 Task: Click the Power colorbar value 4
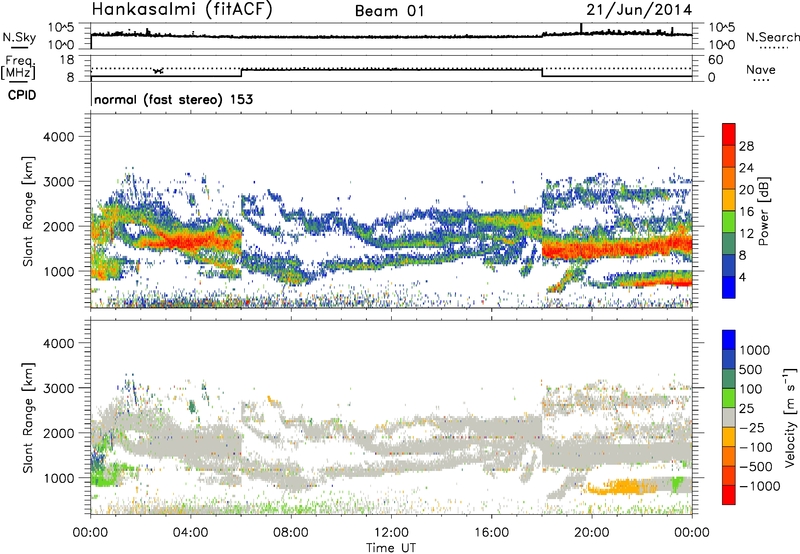point(742,277)
